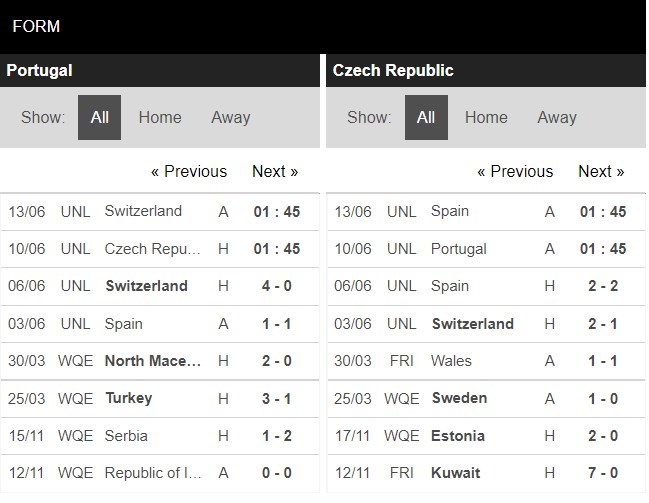Show Portugal Away matches only

pos(231,117)
